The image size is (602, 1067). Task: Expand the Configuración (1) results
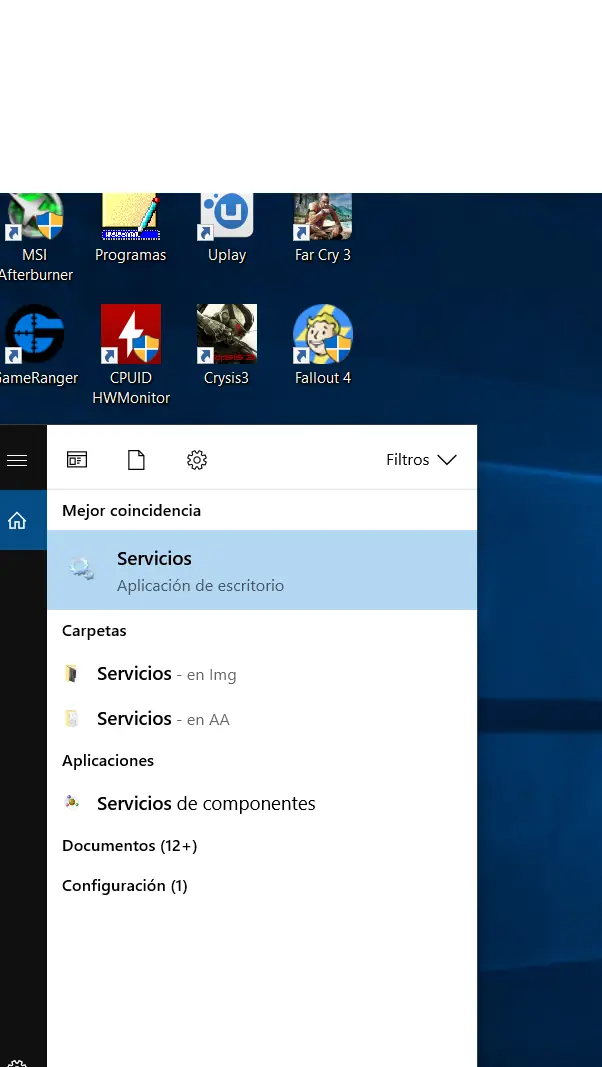coord(124,886)
